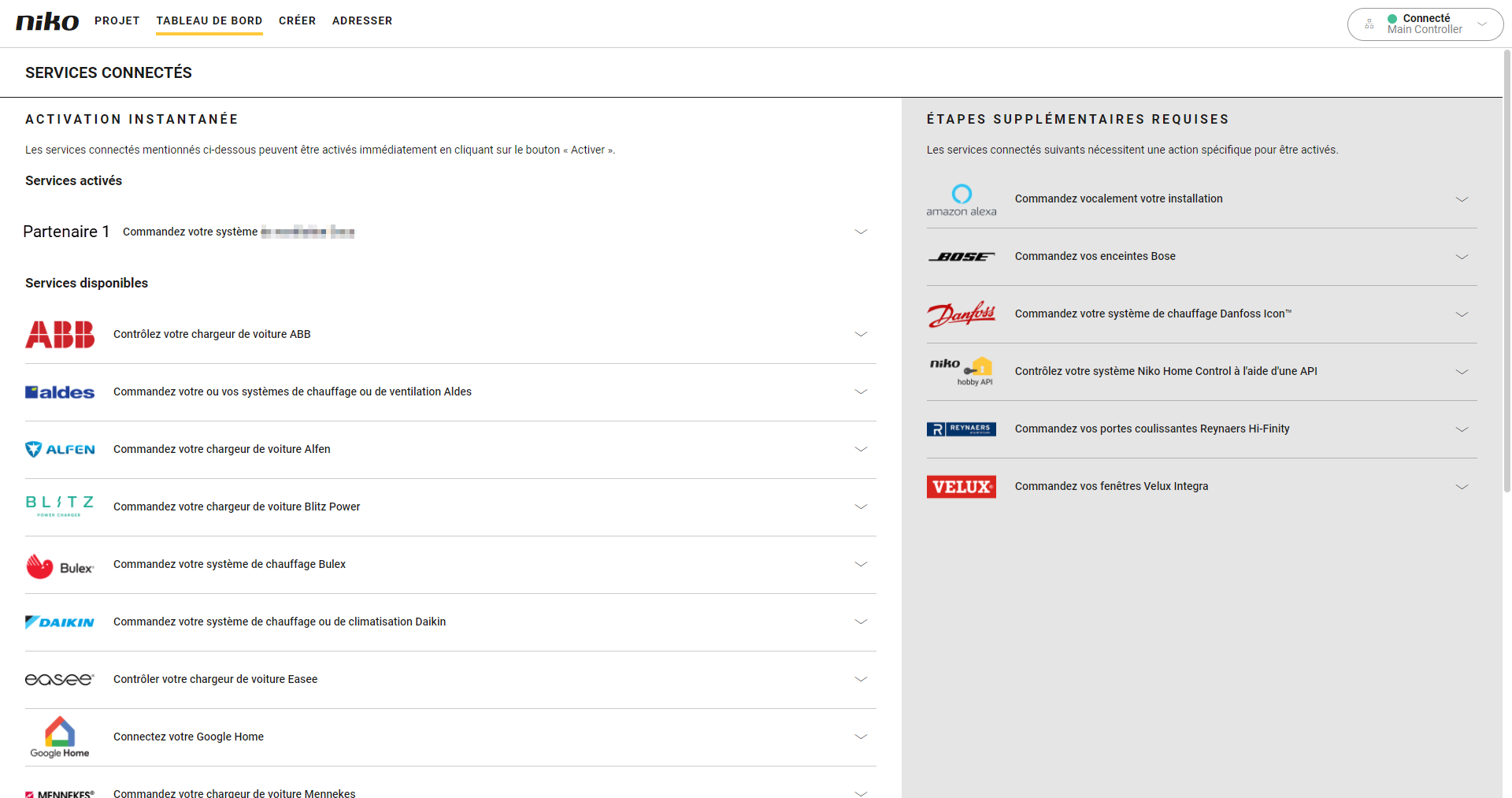Click the page's vertical scrollbar
1512x798 pixels.
(x=1506, y=268)
